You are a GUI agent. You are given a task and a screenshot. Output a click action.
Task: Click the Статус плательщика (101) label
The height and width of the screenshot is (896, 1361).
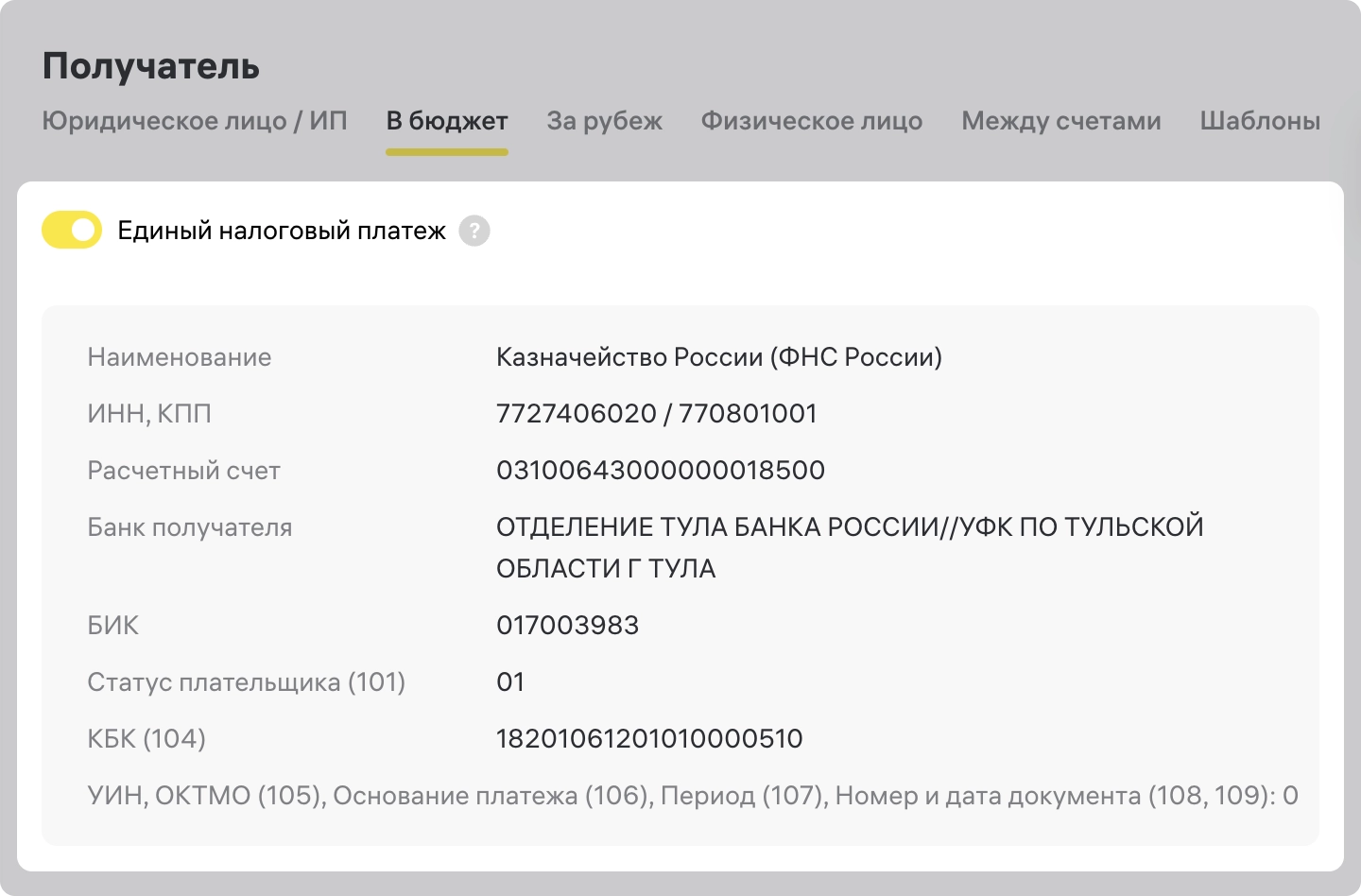(x=246, y=682)
